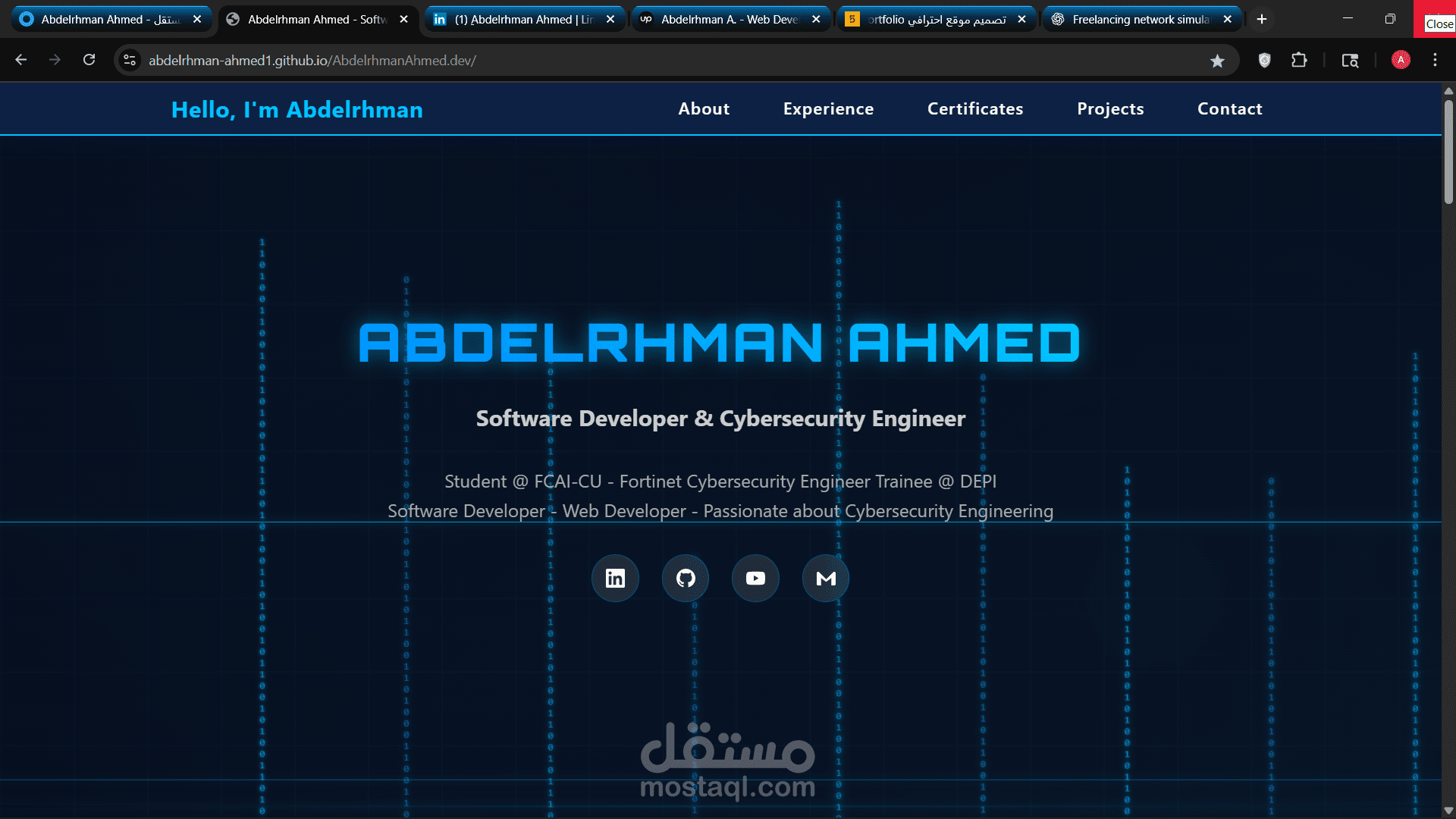Switch to the LinkedIn browser tab
1456x819 pixels.
[x=516, y=19]
